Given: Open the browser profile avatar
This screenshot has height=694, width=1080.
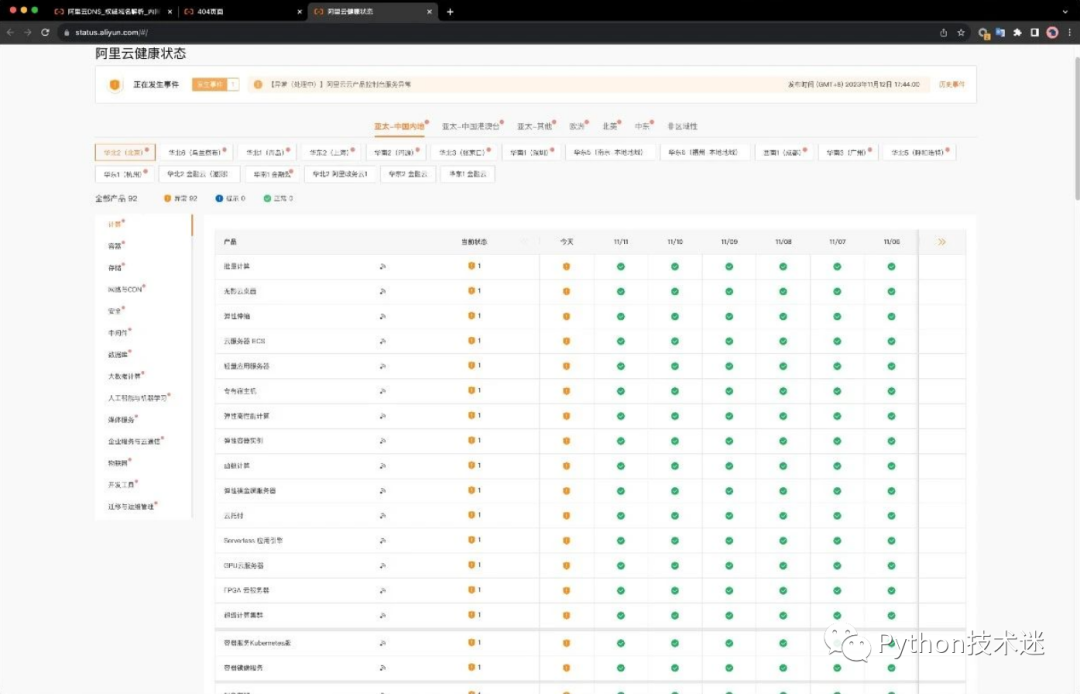Looking at the screenshot, I should point(1052,32).
